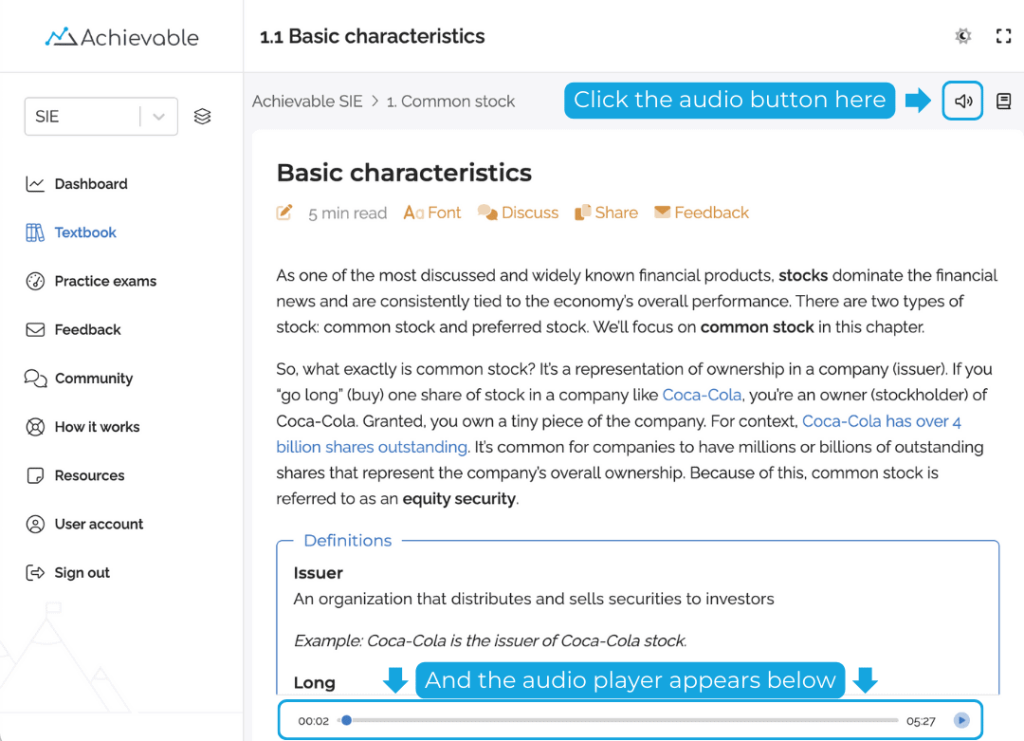Open display settings via the gear icon
This screenshot has width=1024, height=741.
(x=962, y=36)
